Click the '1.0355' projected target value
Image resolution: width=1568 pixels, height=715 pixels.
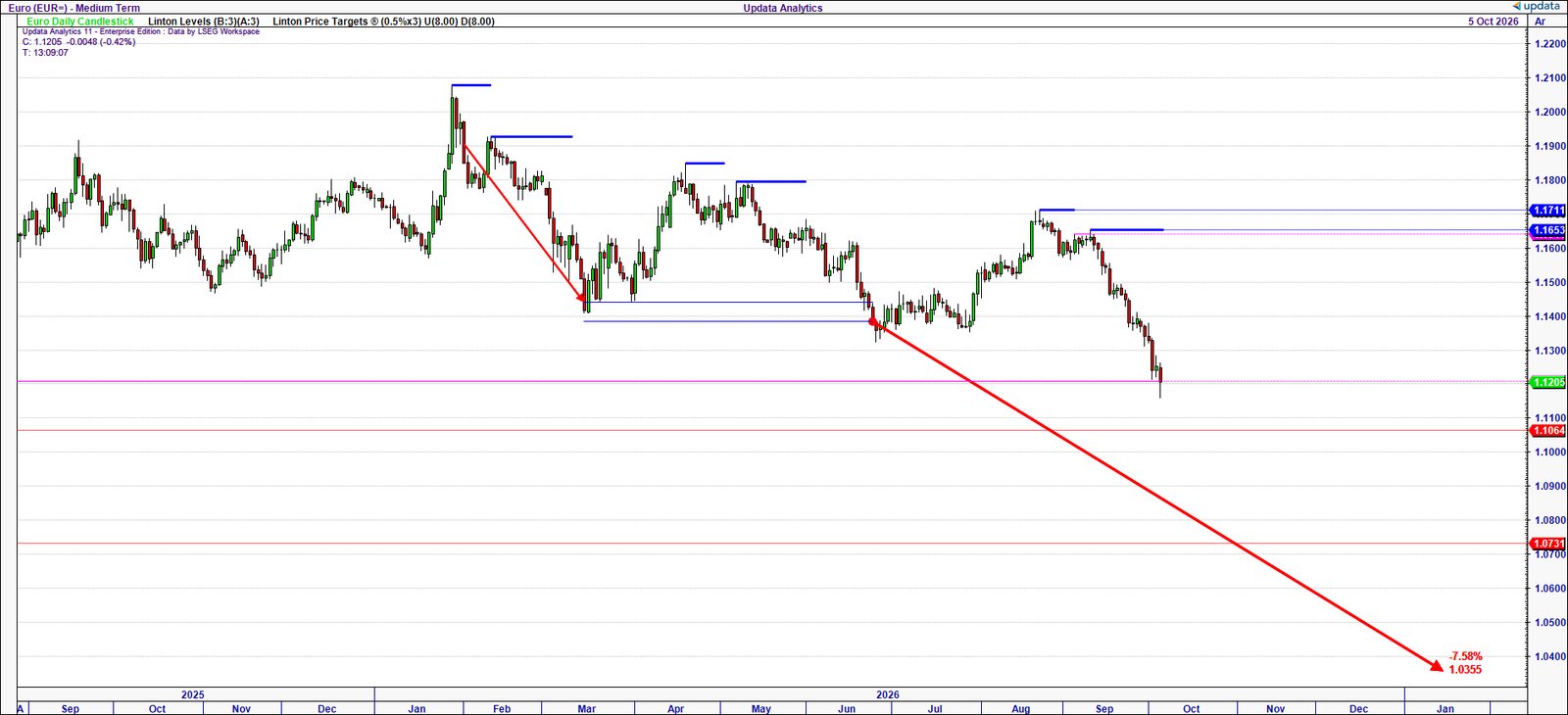pos(1465,670)
